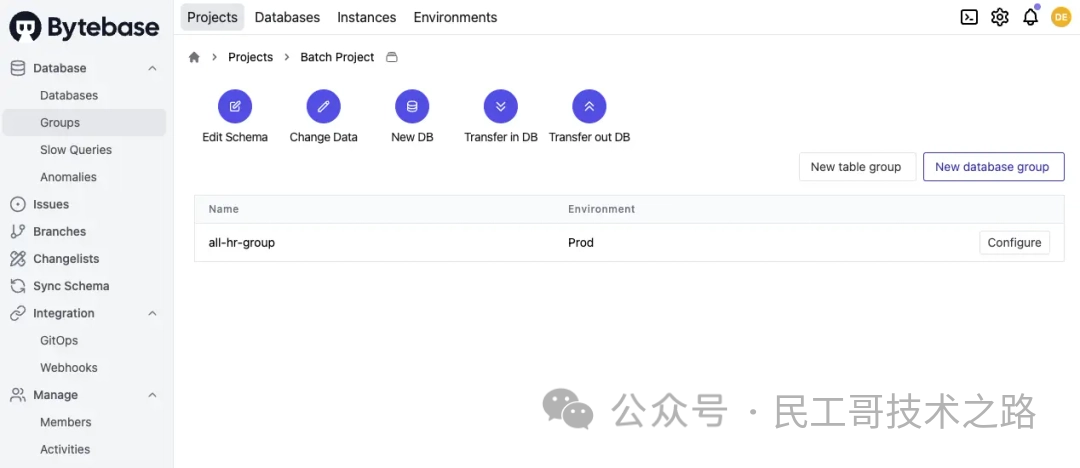
Task: Click the Change Data pencil icon
Action: (324, 107)
